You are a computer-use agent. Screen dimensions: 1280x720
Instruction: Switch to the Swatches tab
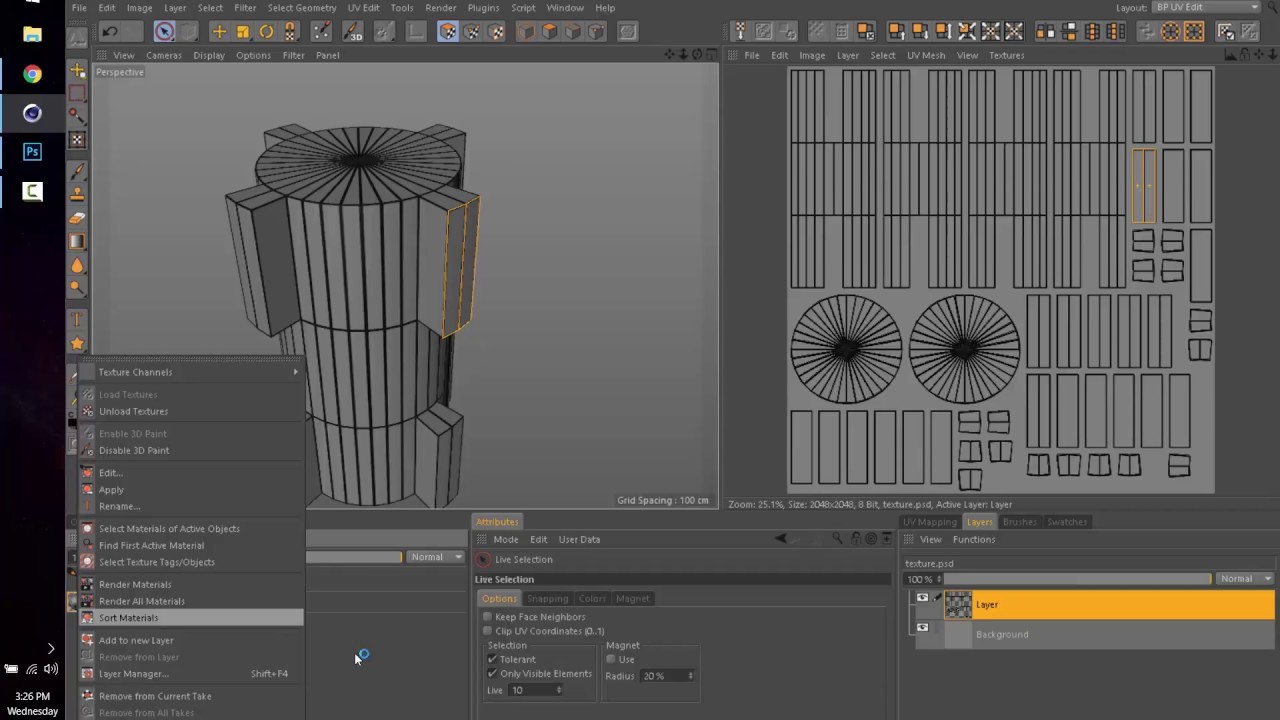1066,522
